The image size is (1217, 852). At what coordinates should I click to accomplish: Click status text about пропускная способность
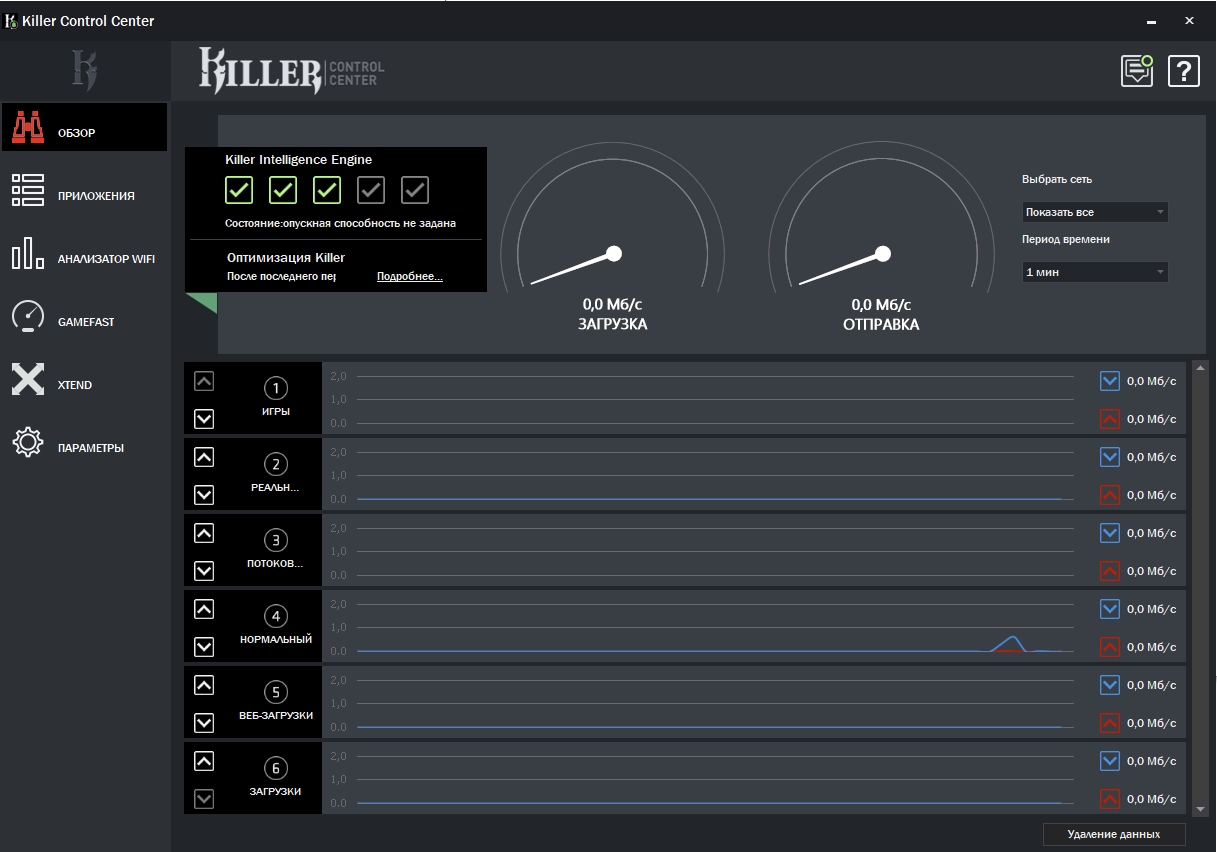(340, 224)
